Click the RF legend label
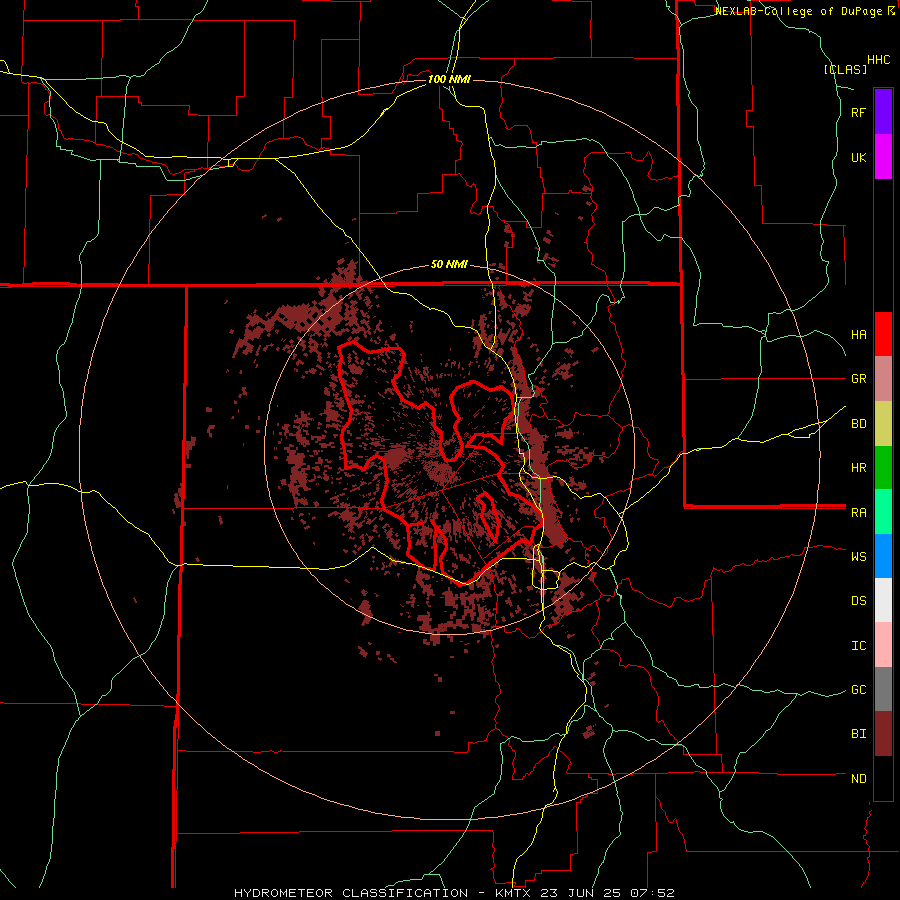Viewport: 900px width, 900px height. coord(858,112)
